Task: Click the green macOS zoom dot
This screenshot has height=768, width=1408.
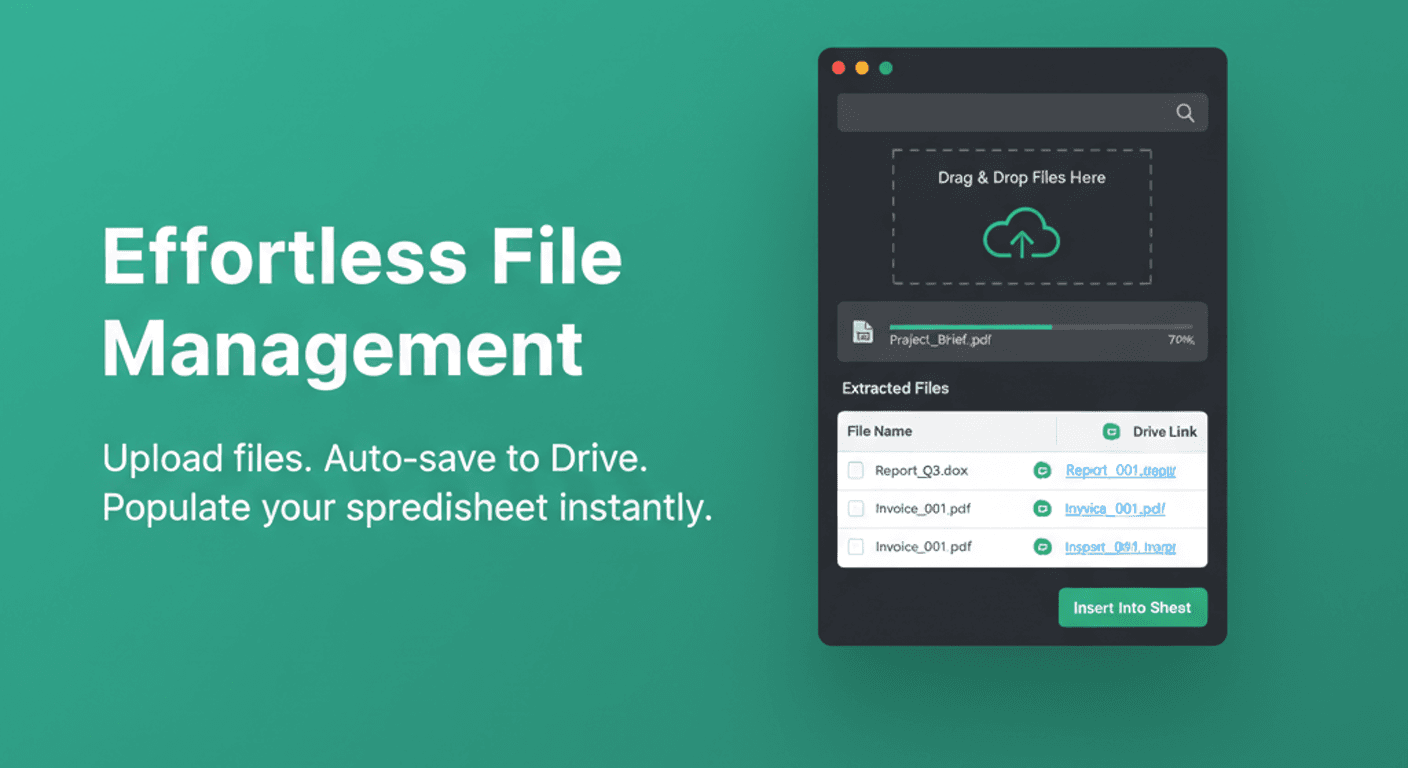Action: click(884, 67)
